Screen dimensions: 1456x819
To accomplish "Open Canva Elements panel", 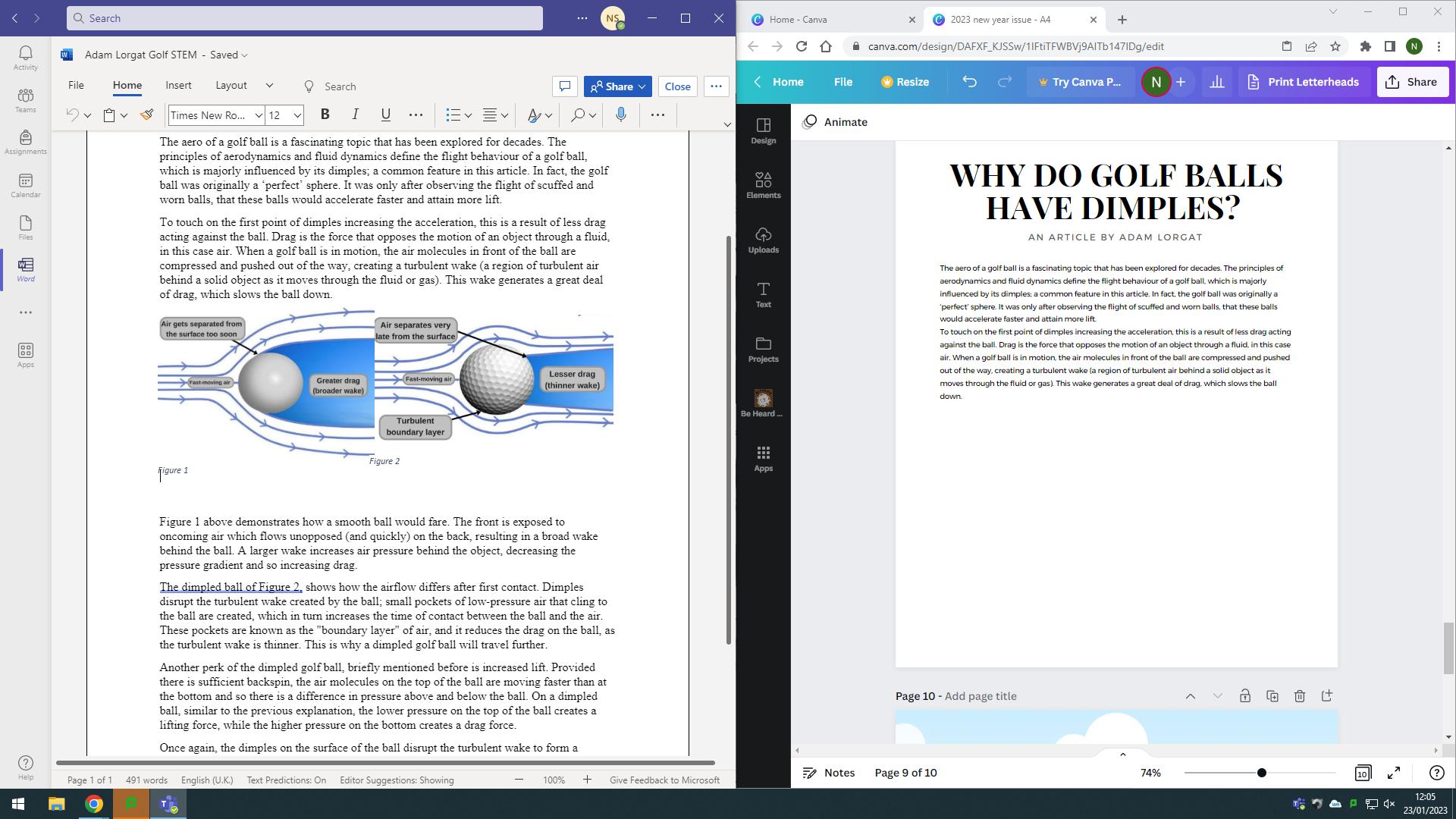I will pos(763,185).
